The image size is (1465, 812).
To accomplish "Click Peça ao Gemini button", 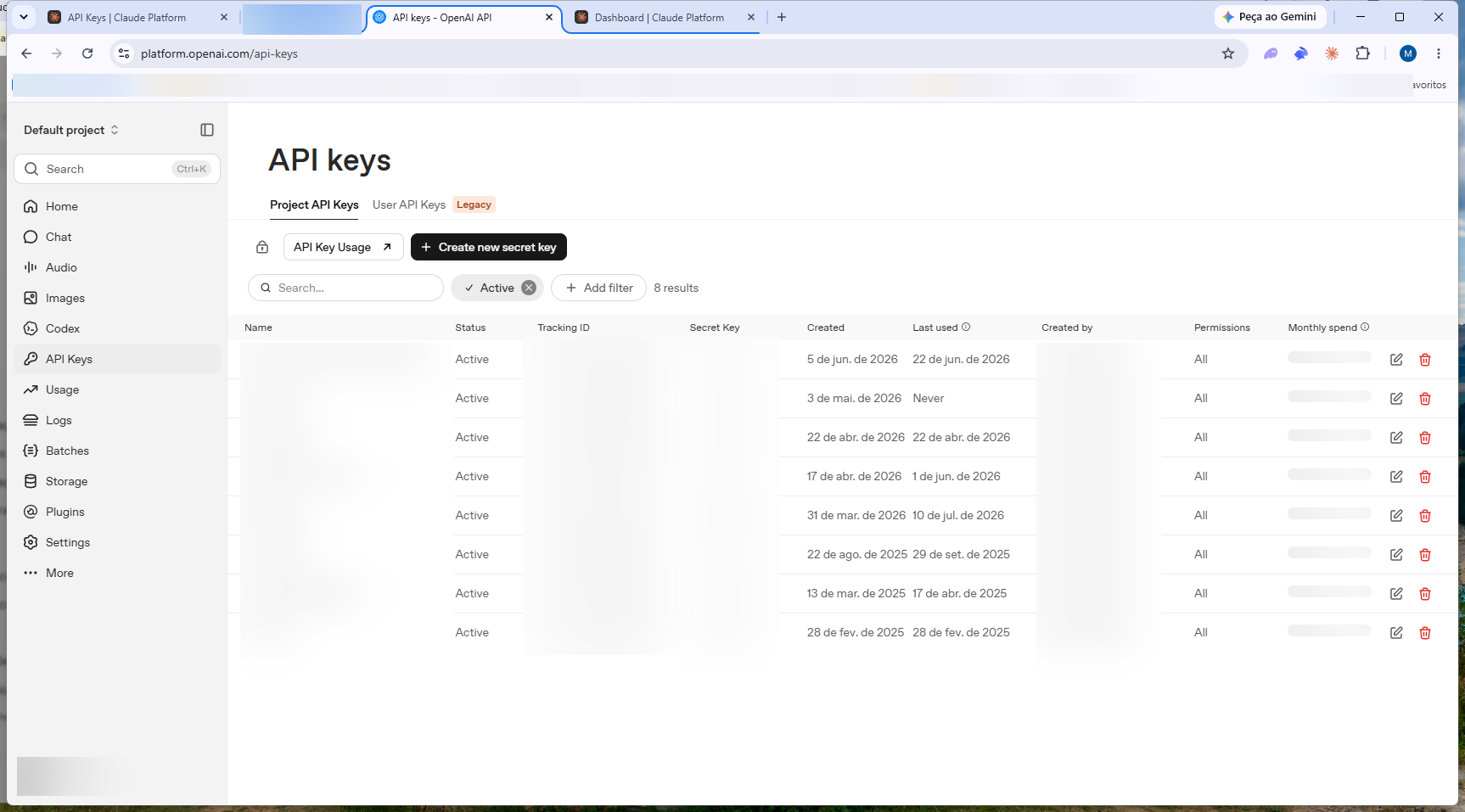I will click(1270, 17).
